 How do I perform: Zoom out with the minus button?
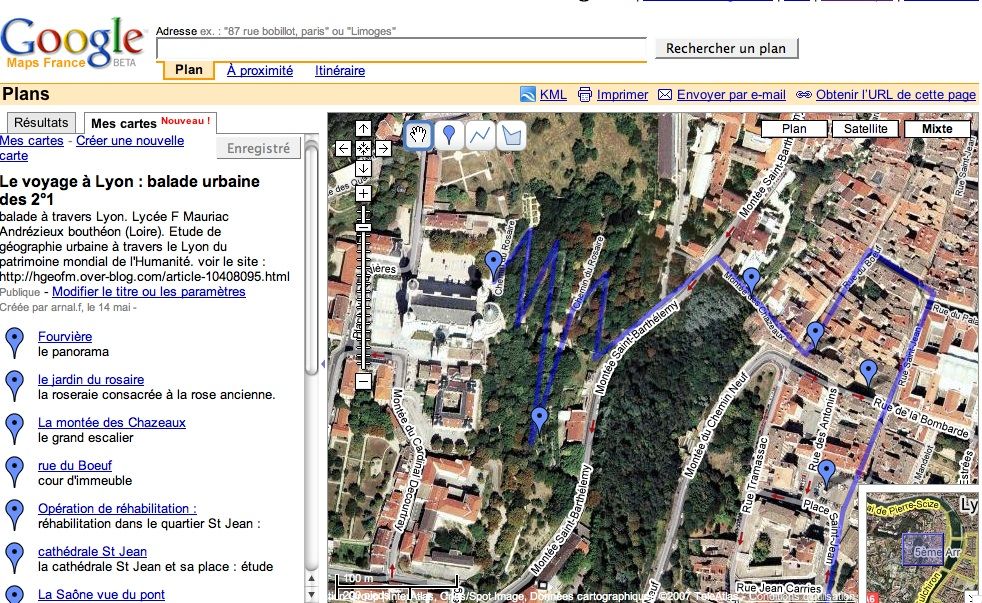pos(363,381)
